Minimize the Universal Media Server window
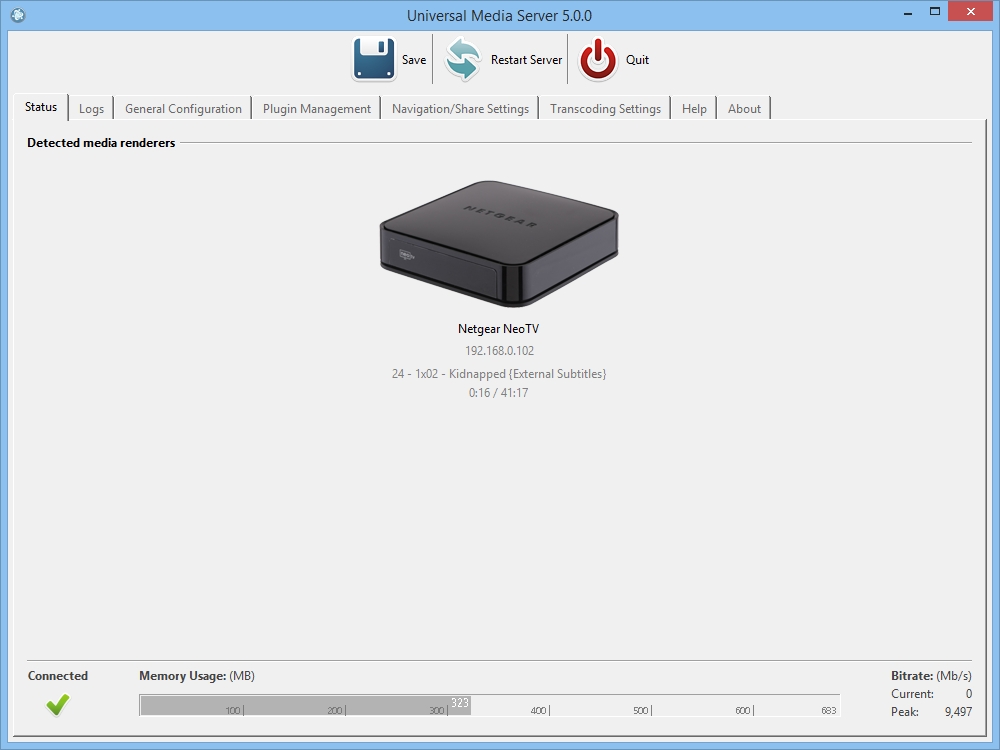The image size is (1000, 750). (x=908, y=12)
